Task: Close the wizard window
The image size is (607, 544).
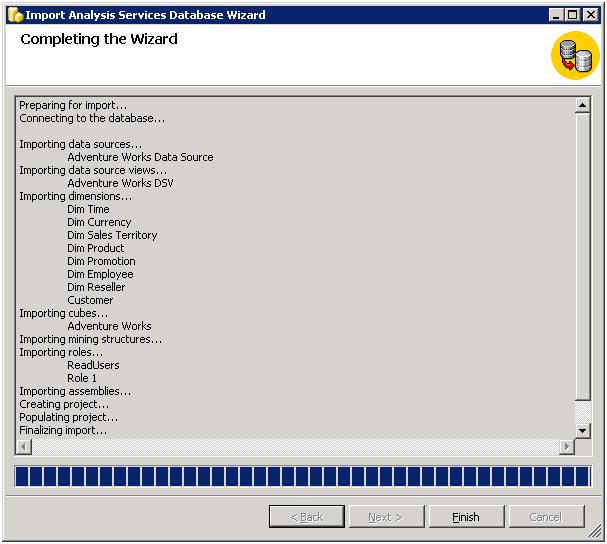Action: [591, 15]
